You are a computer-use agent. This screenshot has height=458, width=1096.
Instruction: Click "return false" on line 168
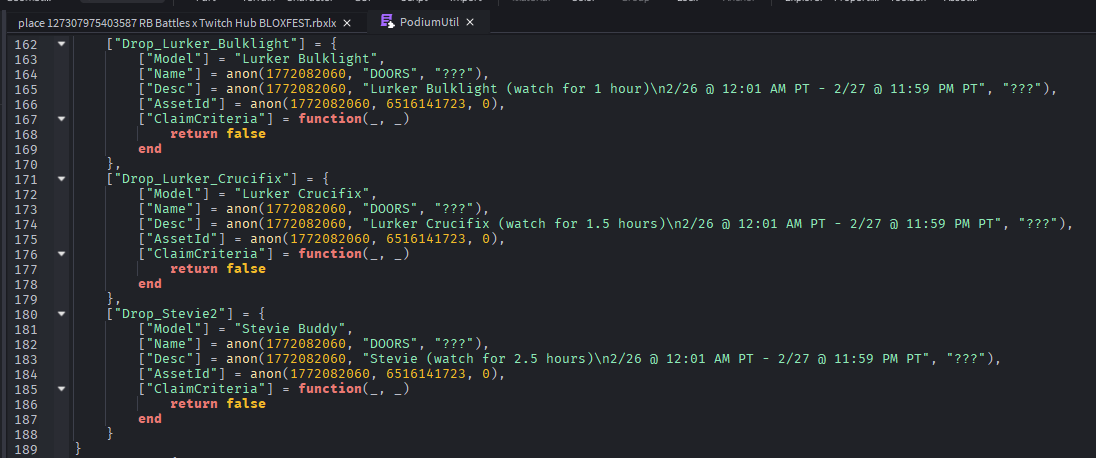[x=218, y=134]
